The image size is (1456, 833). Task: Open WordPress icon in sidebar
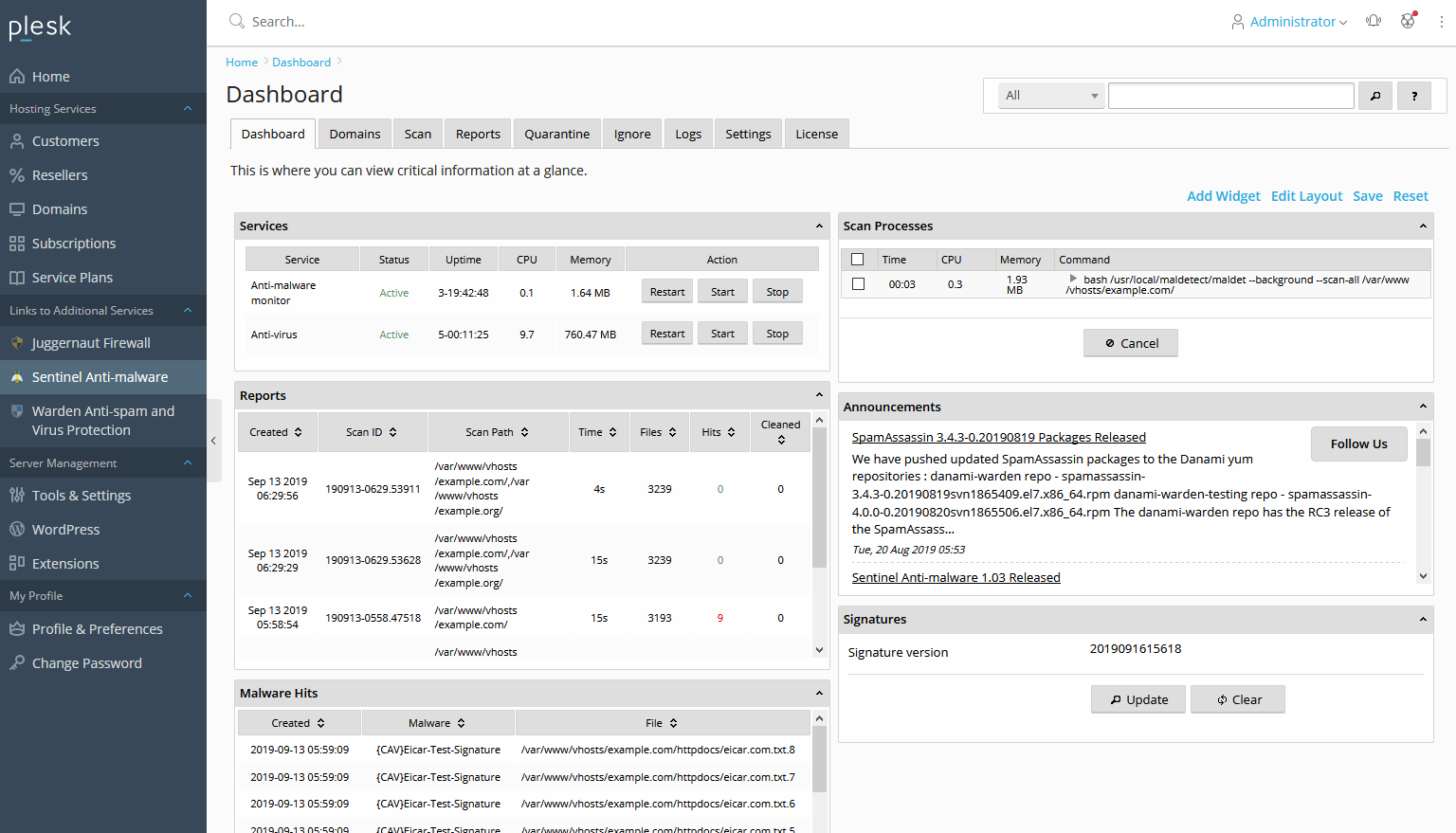[x=17, y=530]
